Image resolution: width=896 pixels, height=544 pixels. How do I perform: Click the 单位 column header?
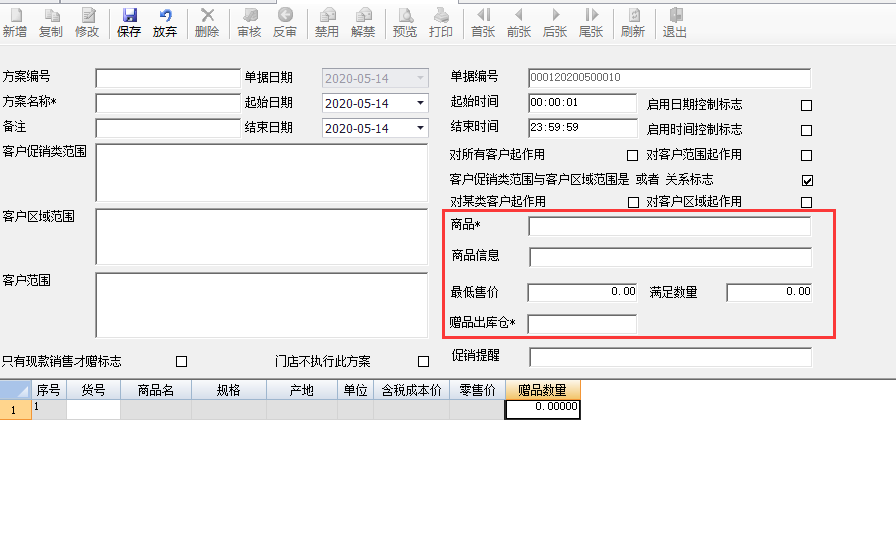point(355,390)
